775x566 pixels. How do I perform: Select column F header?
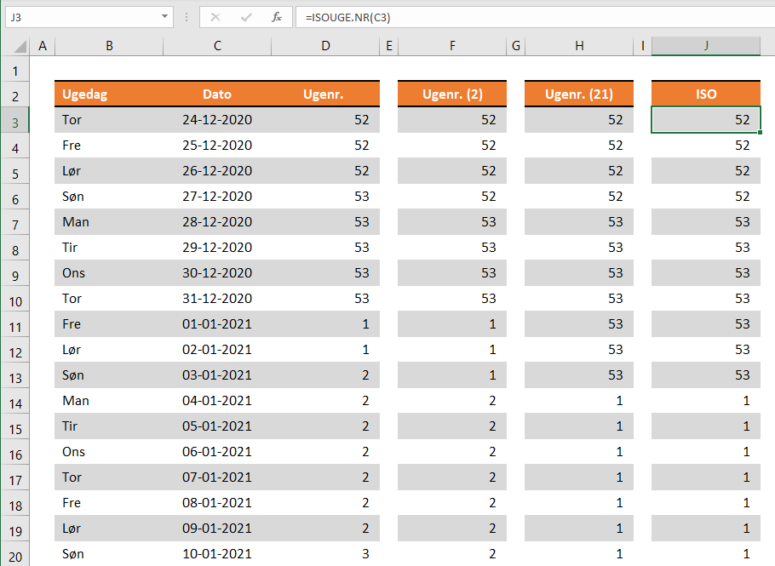(452, 46)
